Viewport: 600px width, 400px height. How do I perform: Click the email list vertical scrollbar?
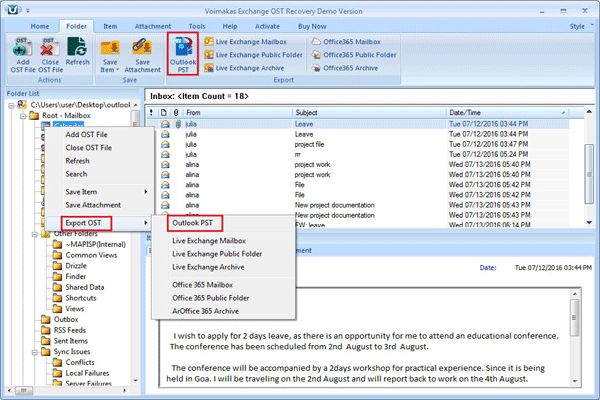click(589, 174)
